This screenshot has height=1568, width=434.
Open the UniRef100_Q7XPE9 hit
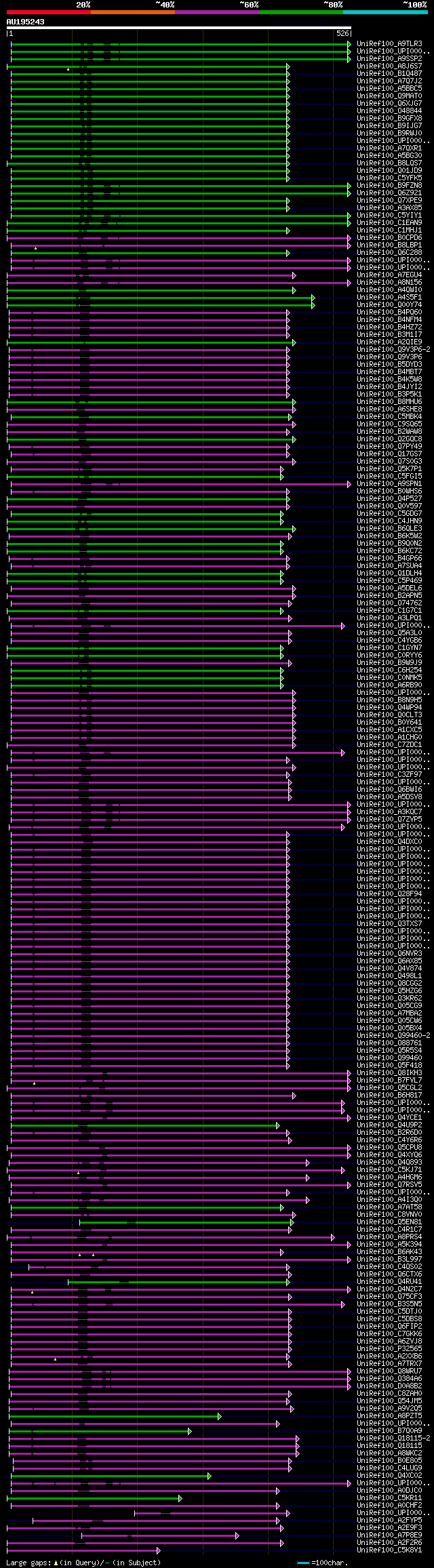pyautogui.click(x=389, y=201)
